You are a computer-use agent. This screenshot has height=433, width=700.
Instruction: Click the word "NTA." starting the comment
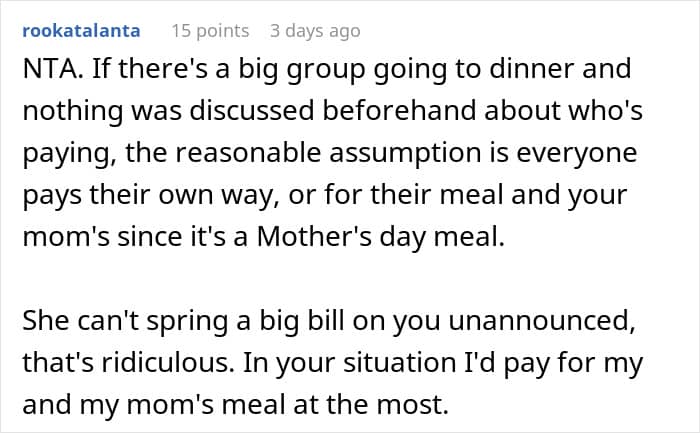coord(53,69)
